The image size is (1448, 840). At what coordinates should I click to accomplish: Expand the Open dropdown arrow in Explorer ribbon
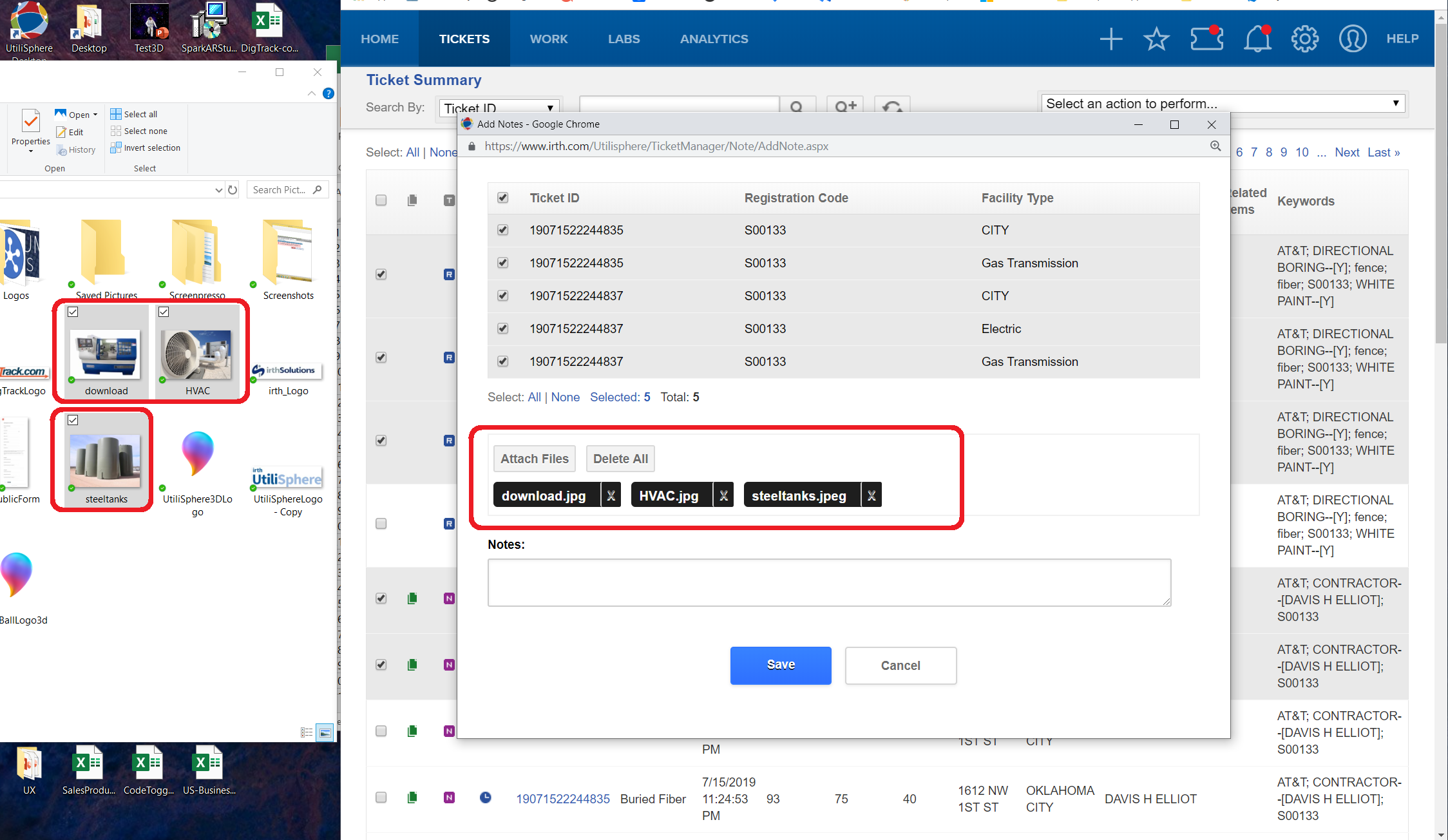(95, 115)
